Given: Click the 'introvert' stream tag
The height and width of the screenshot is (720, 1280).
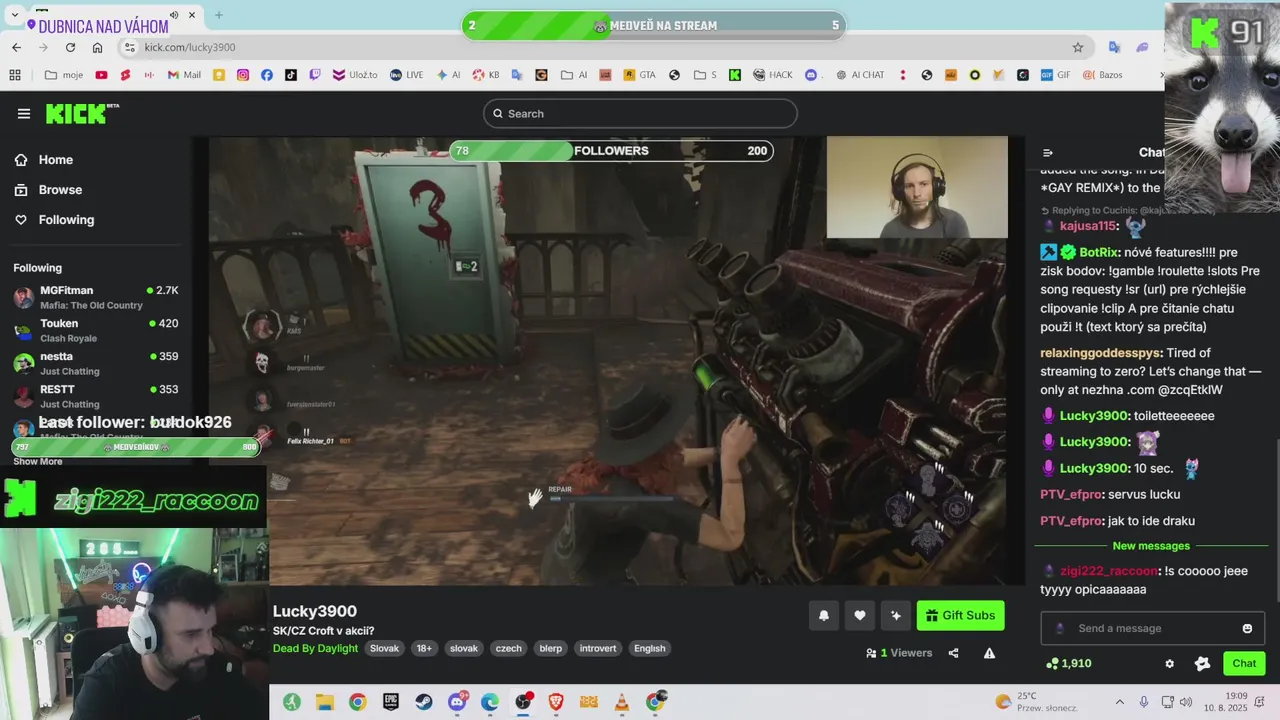Looking at the screenshot, I should pyautogui.click(x=598, y=648).
